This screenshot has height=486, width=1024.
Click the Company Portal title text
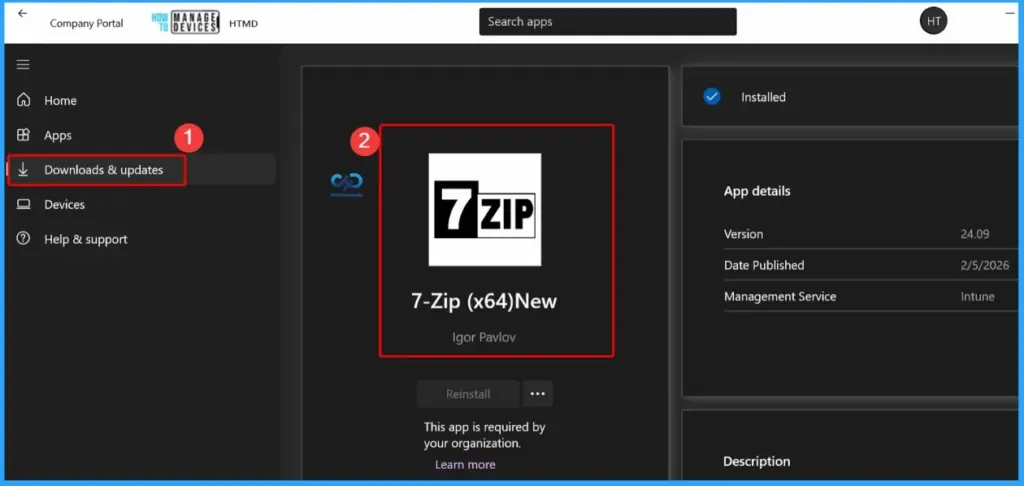point(86,23)
